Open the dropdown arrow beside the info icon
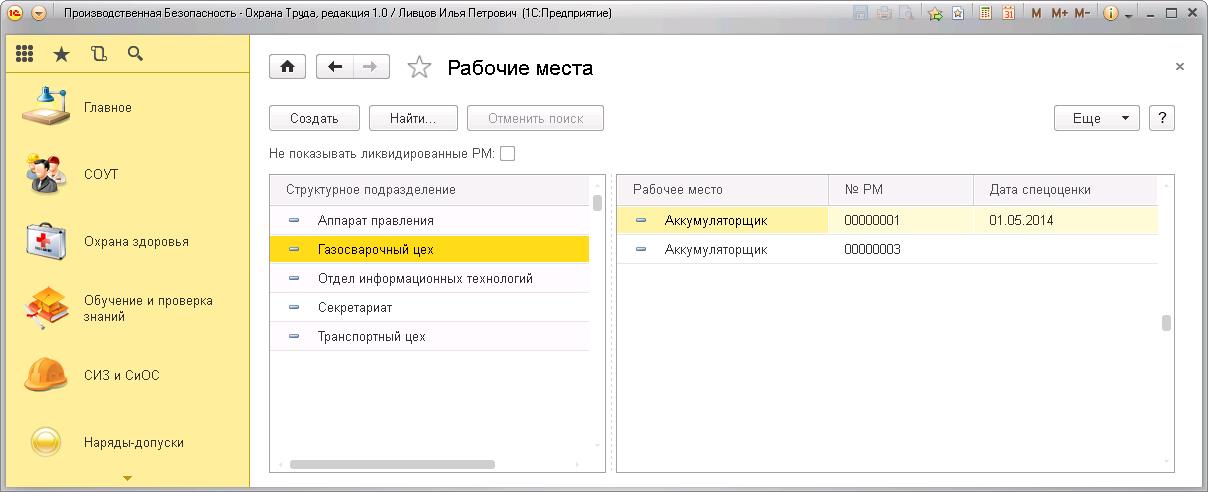1208x492 pixels. point(1129,15)
